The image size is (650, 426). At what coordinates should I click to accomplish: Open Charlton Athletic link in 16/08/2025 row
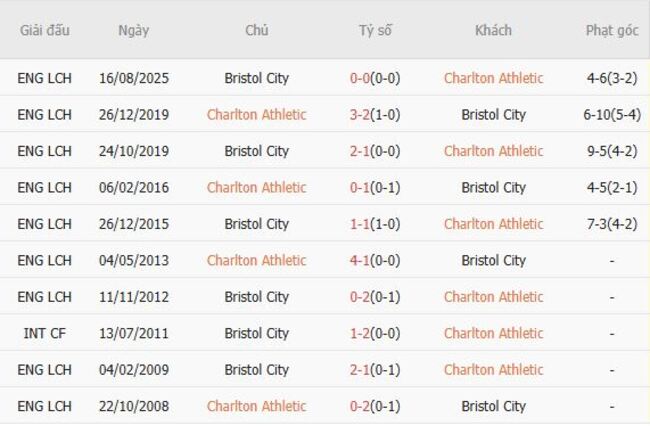[493, 78]
